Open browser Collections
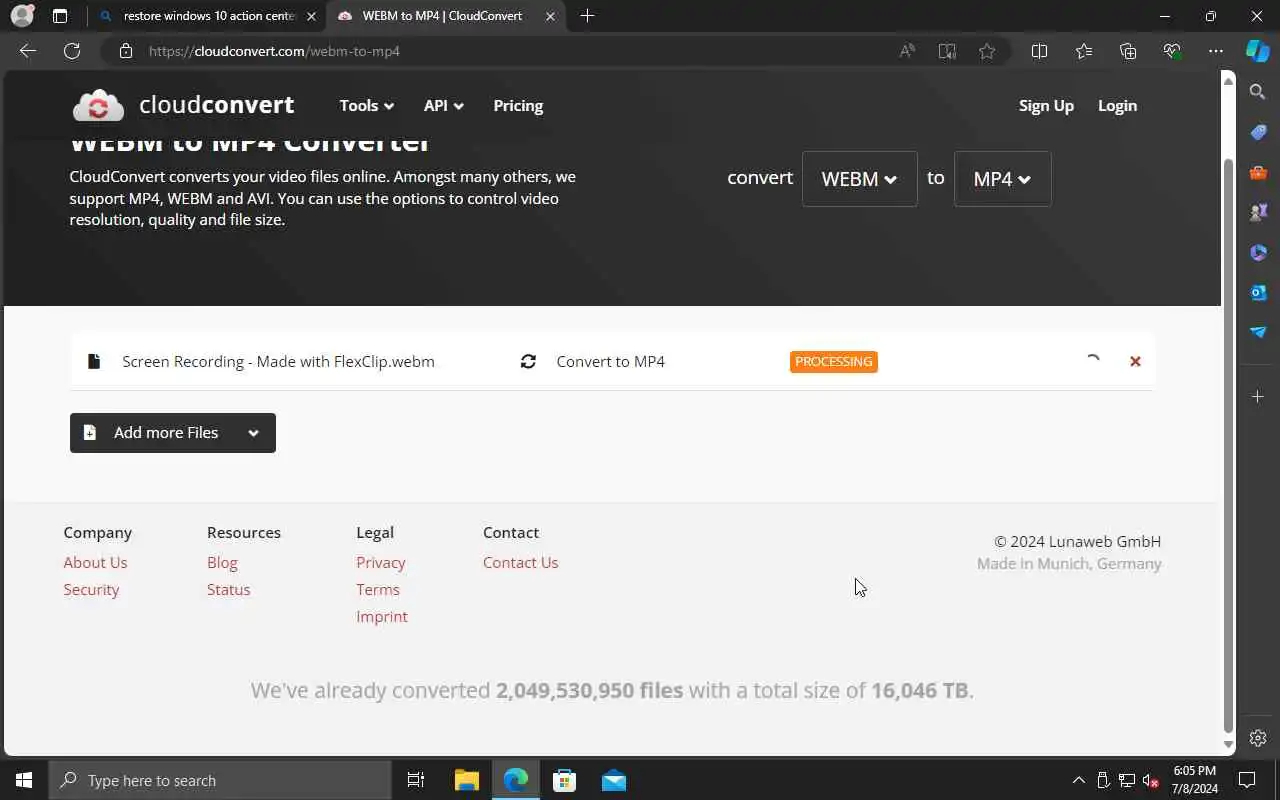The height and width of the screenshot is (800, 1280). (1128, 51)
